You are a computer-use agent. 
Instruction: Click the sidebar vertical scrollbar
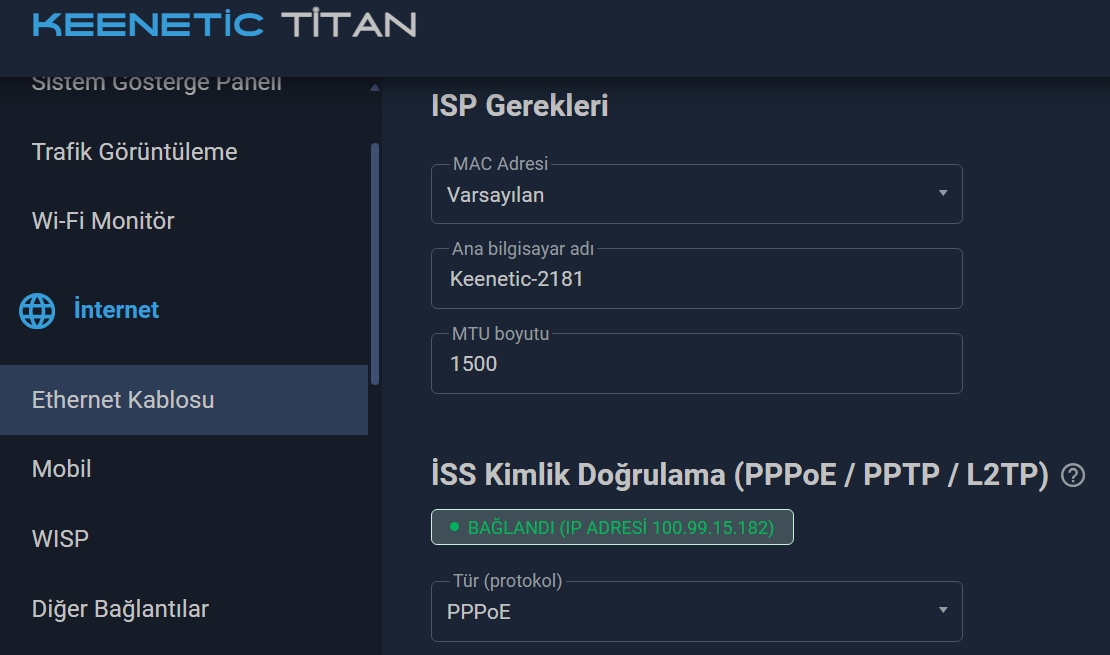pos(374,264)
